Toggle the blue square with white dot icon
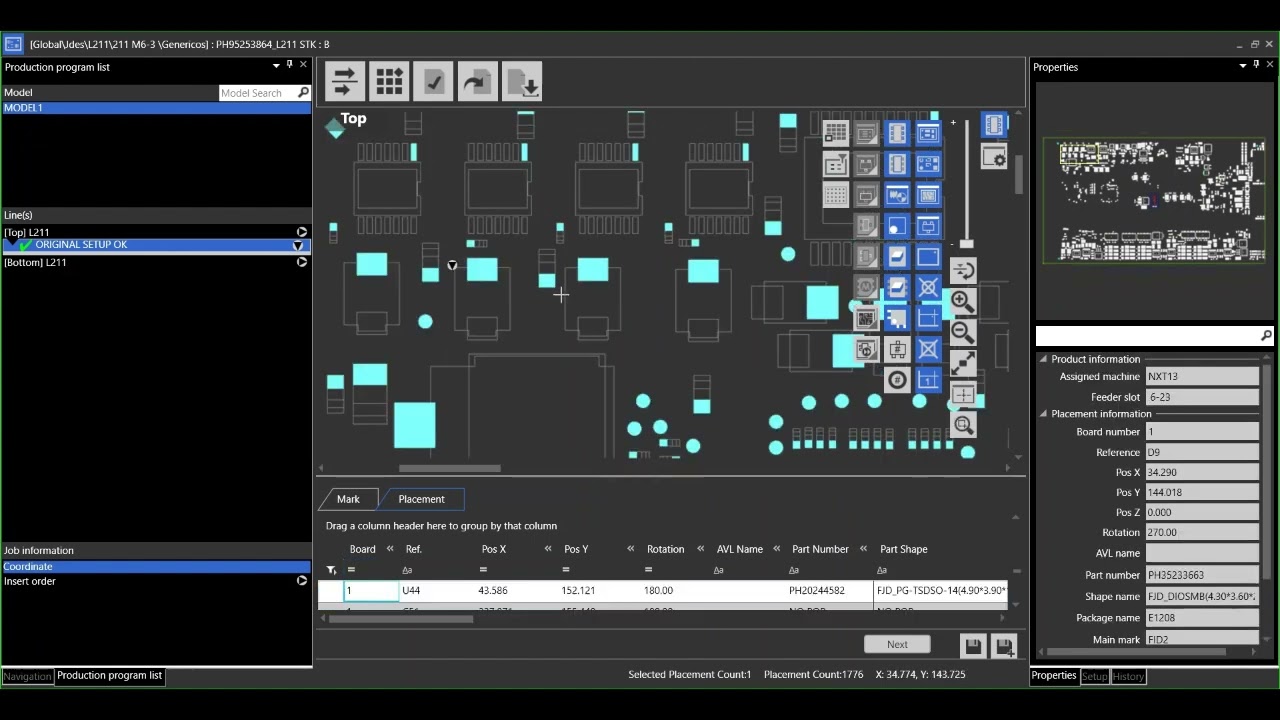The width and height of the screenshot is (1280, 720). [897, 226]
